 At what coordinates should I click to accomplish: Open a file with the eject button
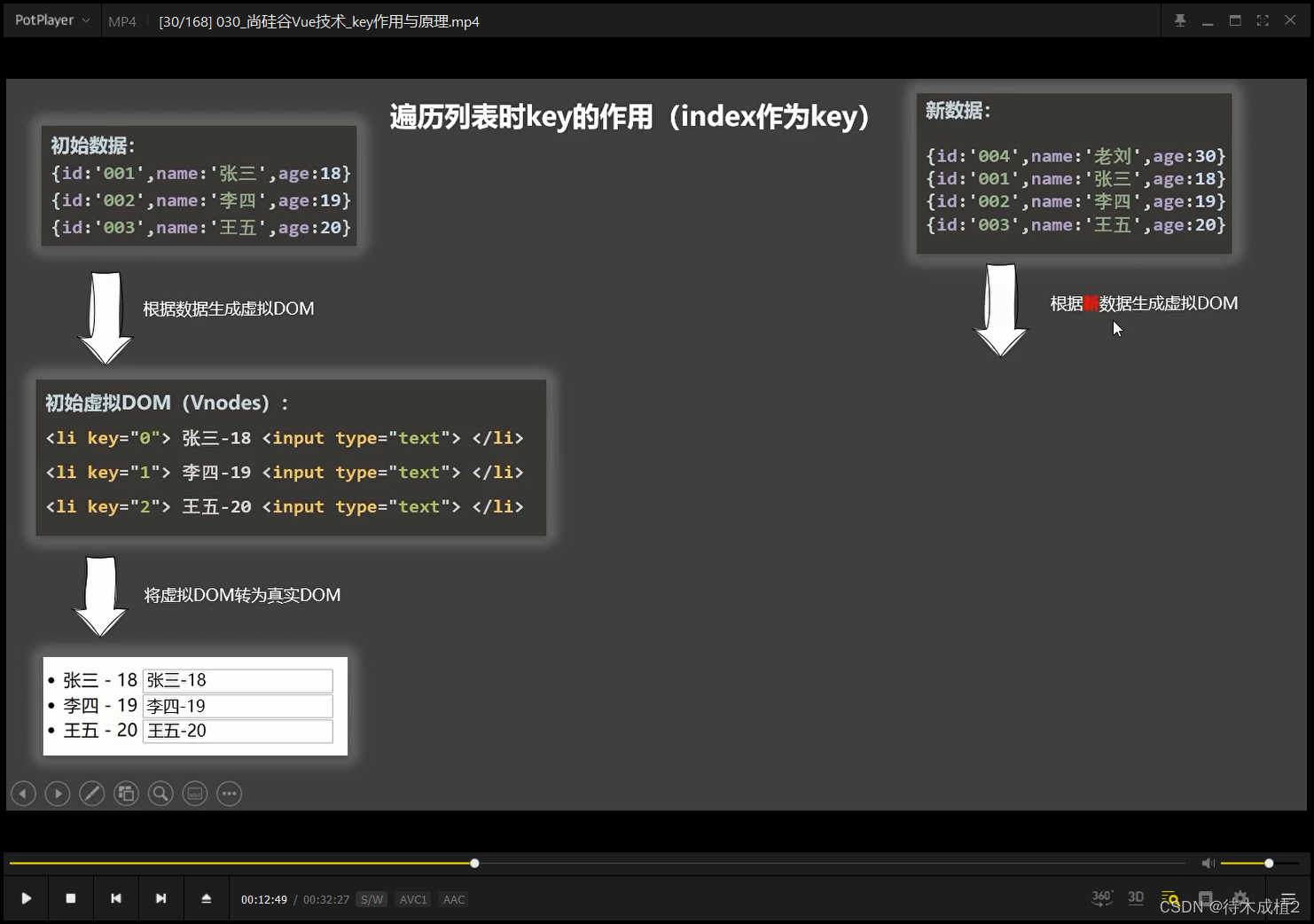point(206,898)
